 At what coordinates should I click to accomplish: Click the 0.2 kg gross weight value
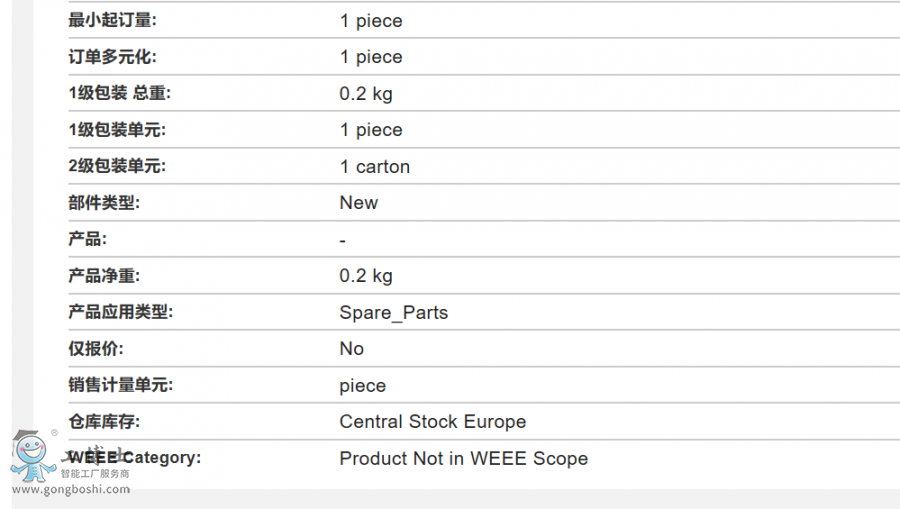point(366,94)
